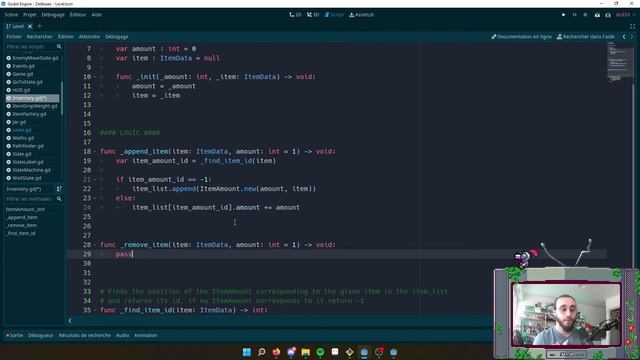Open the Aide menu
The width and height of the screenshot is (640, 360).
coord(96,15)
